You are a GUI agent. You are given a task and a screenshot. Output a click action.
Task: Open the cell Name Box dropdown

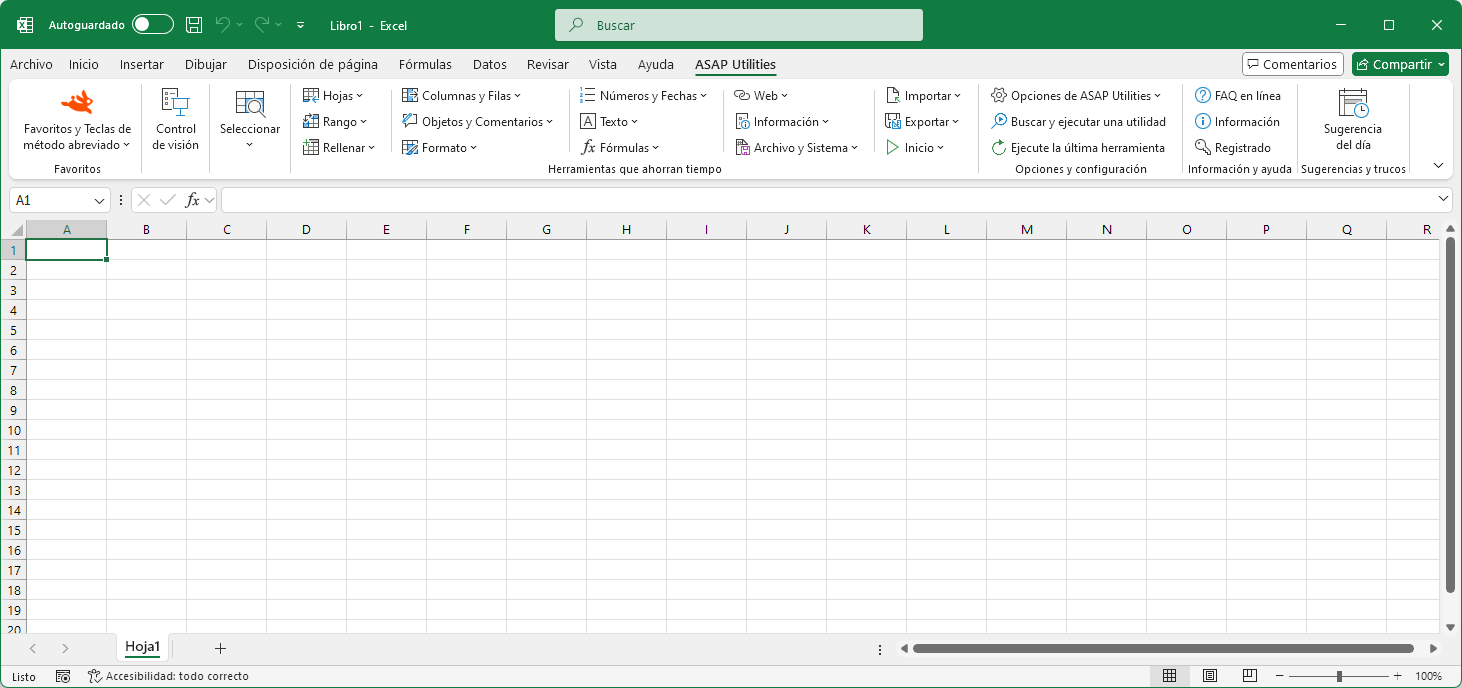[97, 199]
